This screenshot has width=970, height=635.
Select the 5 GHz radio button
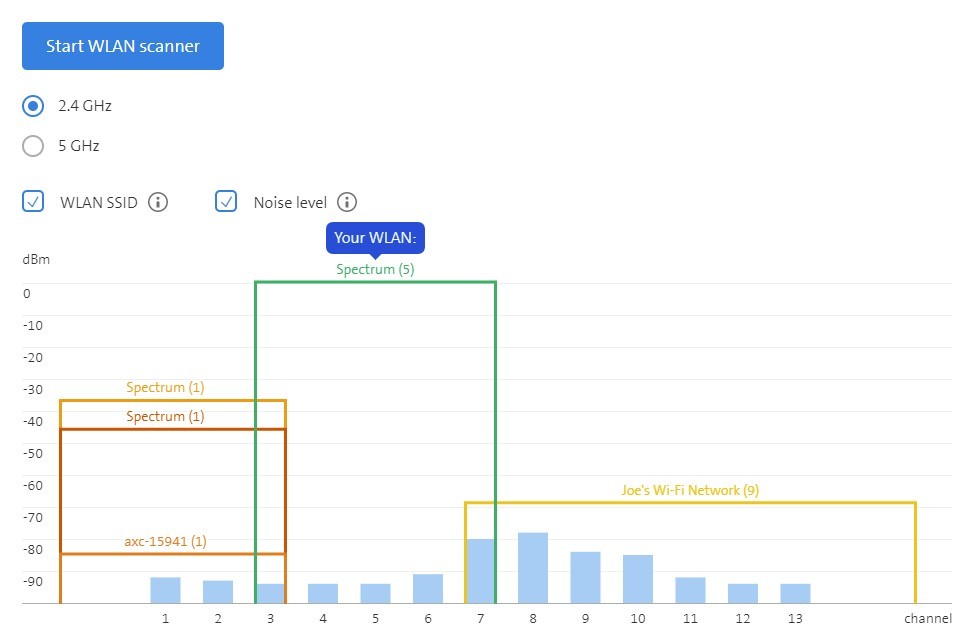(33, 146)
